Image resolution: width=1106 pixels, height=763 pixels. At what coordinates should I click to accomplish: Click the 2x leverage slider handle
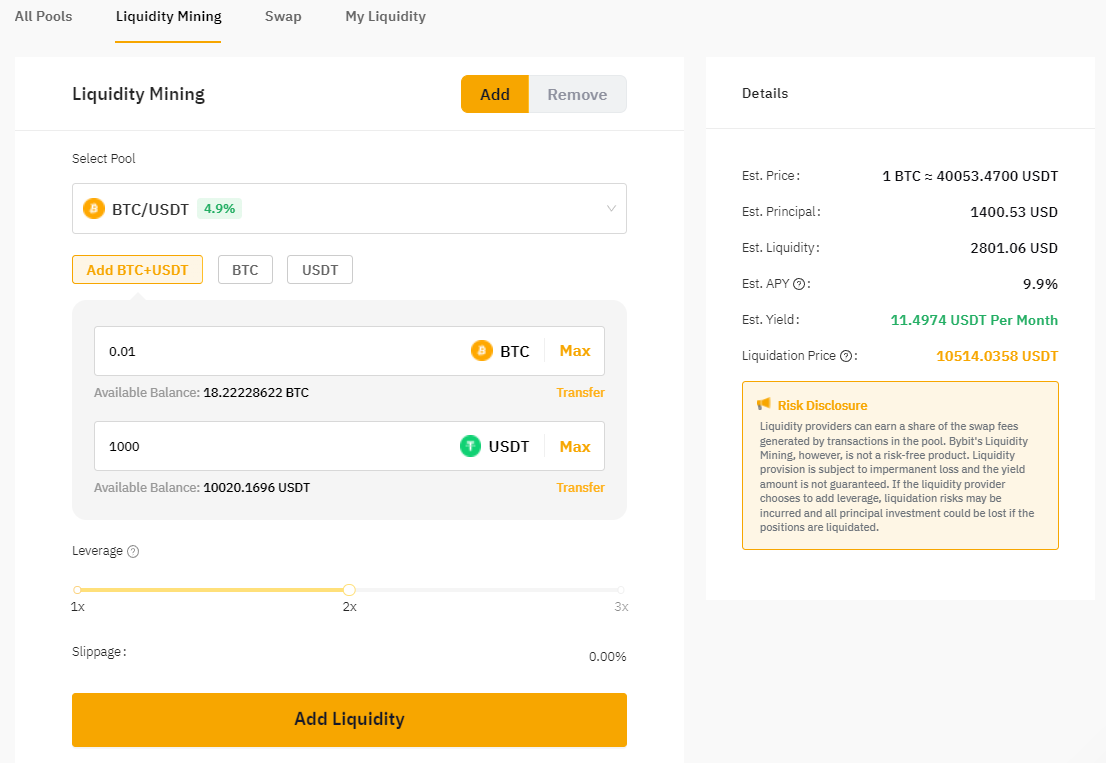click(x=349, y=590)
